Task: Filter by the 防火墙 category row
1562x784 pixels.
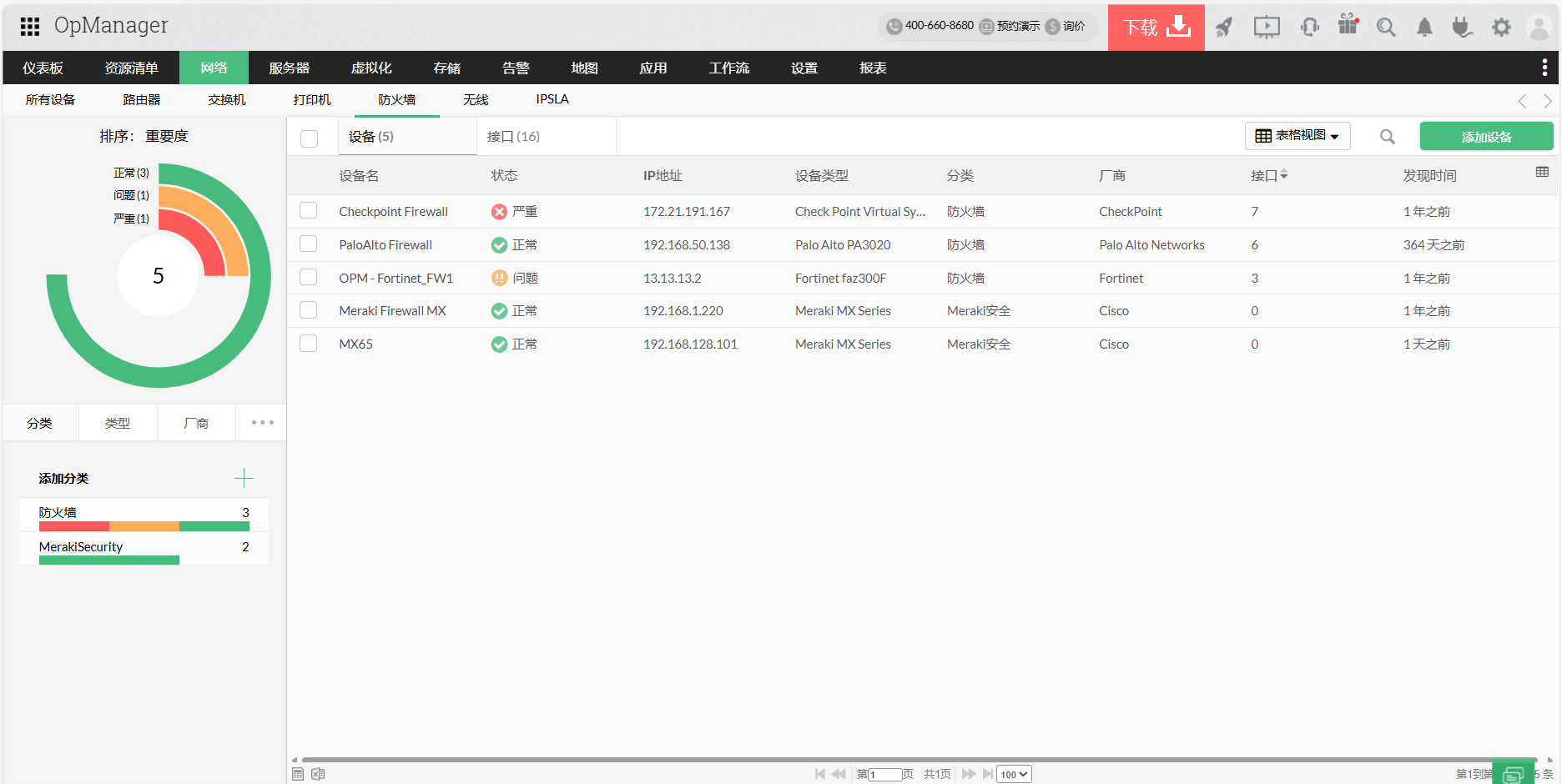Action: coord(144,515)
